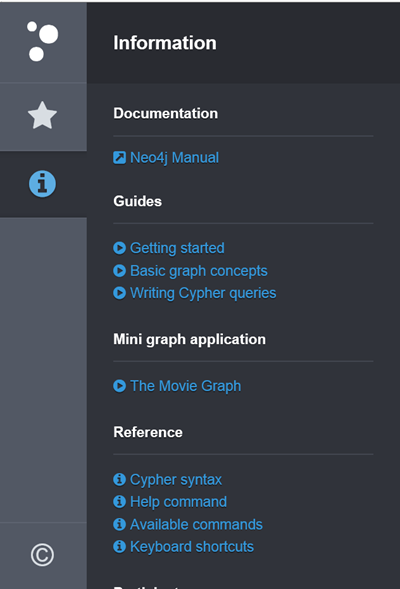This screenshot has height=589, width=400.
Task: Start the Writing Cypher queries guide
Action: pos(203,293)
